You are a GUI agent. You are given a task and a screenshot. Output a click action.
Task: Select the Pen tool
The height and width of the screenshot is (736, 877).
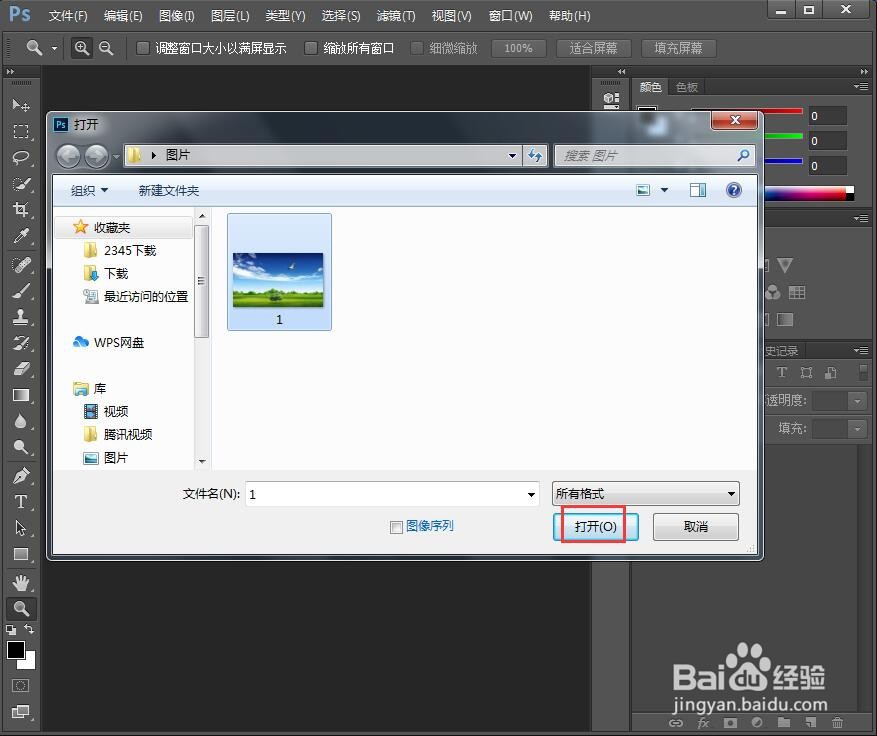pos(21,476)
